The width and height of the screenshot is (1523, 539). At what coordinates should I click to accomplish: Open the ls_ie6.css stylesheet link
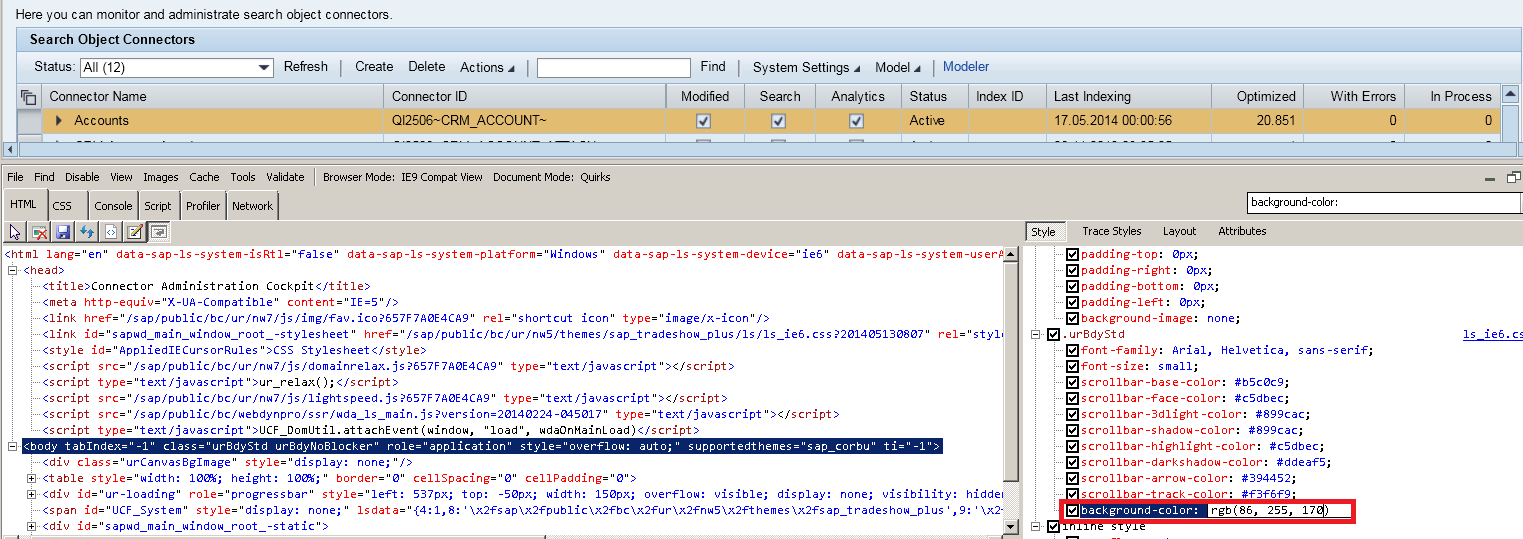point(1492,335)
